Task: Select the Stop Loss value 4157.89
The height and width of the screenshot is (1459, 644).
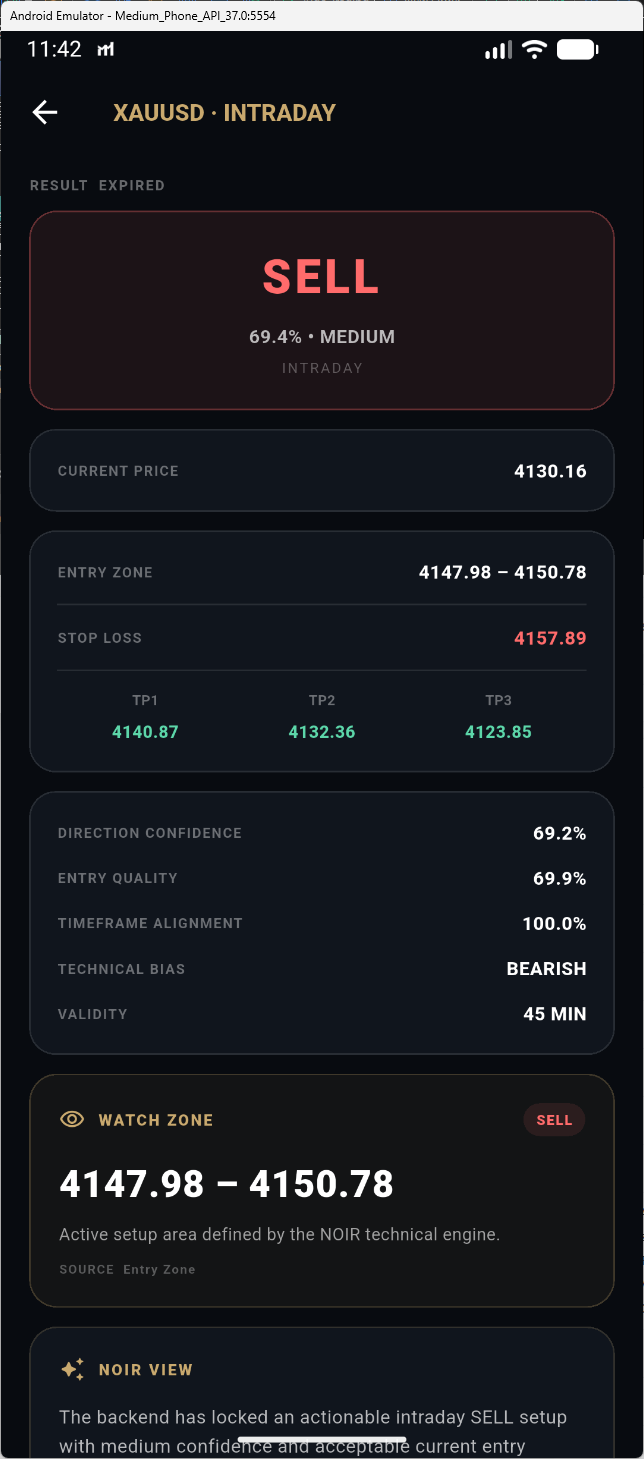Action: coord(550,638)
